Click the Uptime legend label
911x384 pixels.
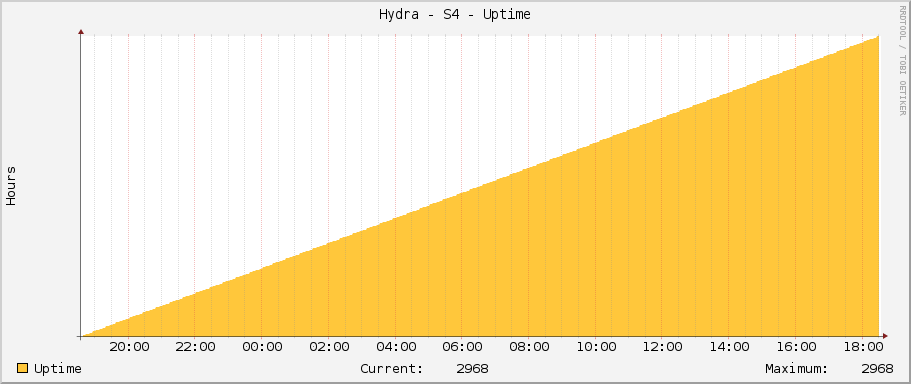[x=58, y=369]
